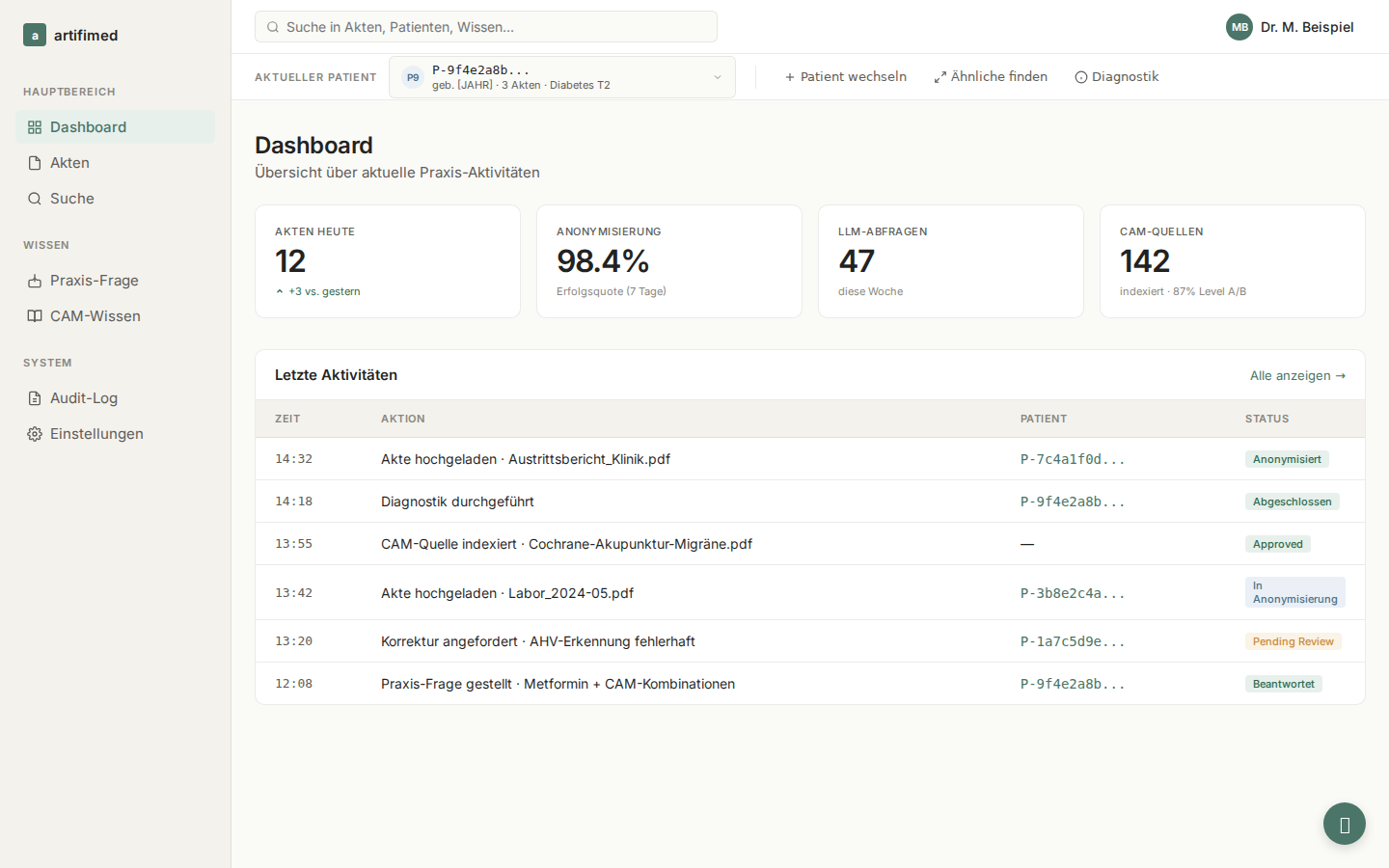The image size is (1389, 868).
Task: Click the Einstellungen gear icon
Action: click(35, 434)
